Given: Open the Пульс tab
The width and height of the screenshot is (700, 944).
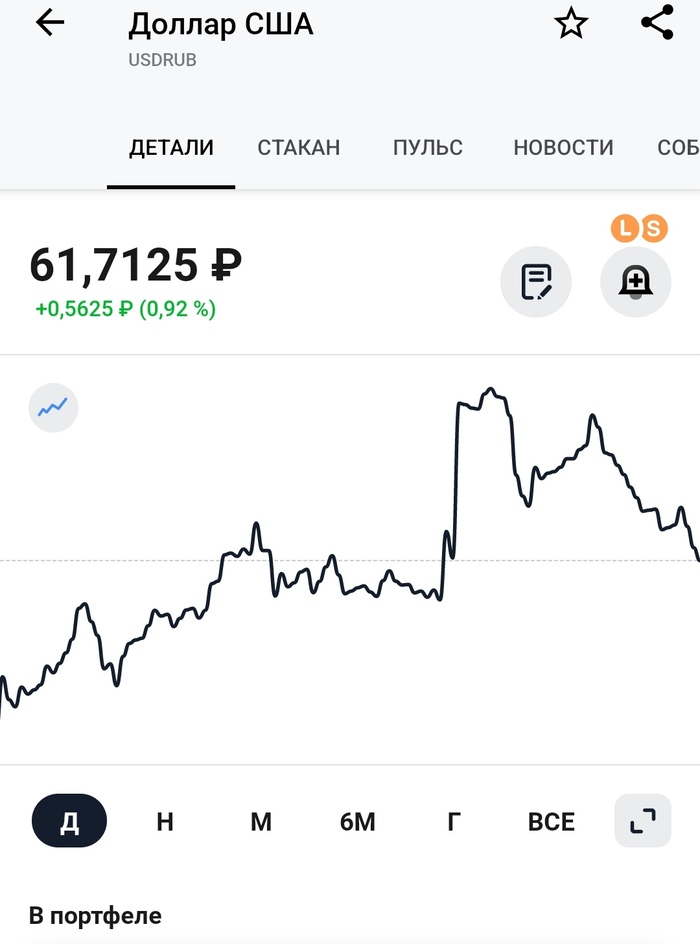Looking at the screenshot, I should 428,148.
